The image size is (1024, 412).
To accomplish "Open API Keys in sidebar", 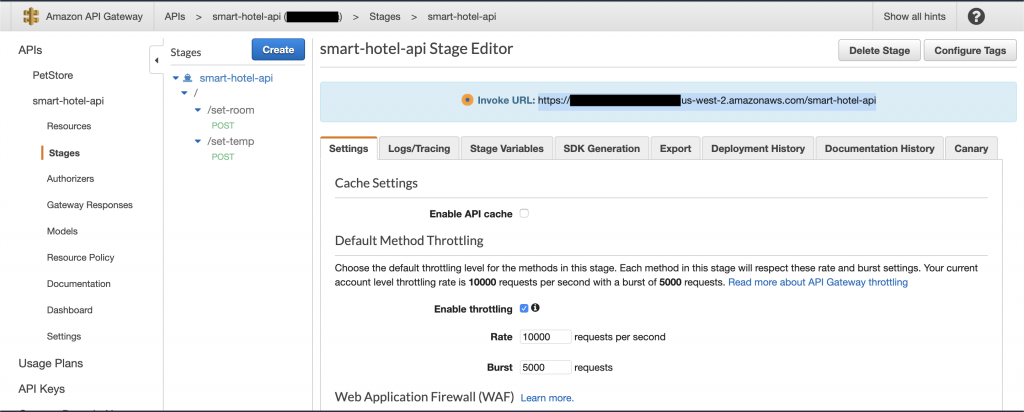I will (x=41, y=388).
